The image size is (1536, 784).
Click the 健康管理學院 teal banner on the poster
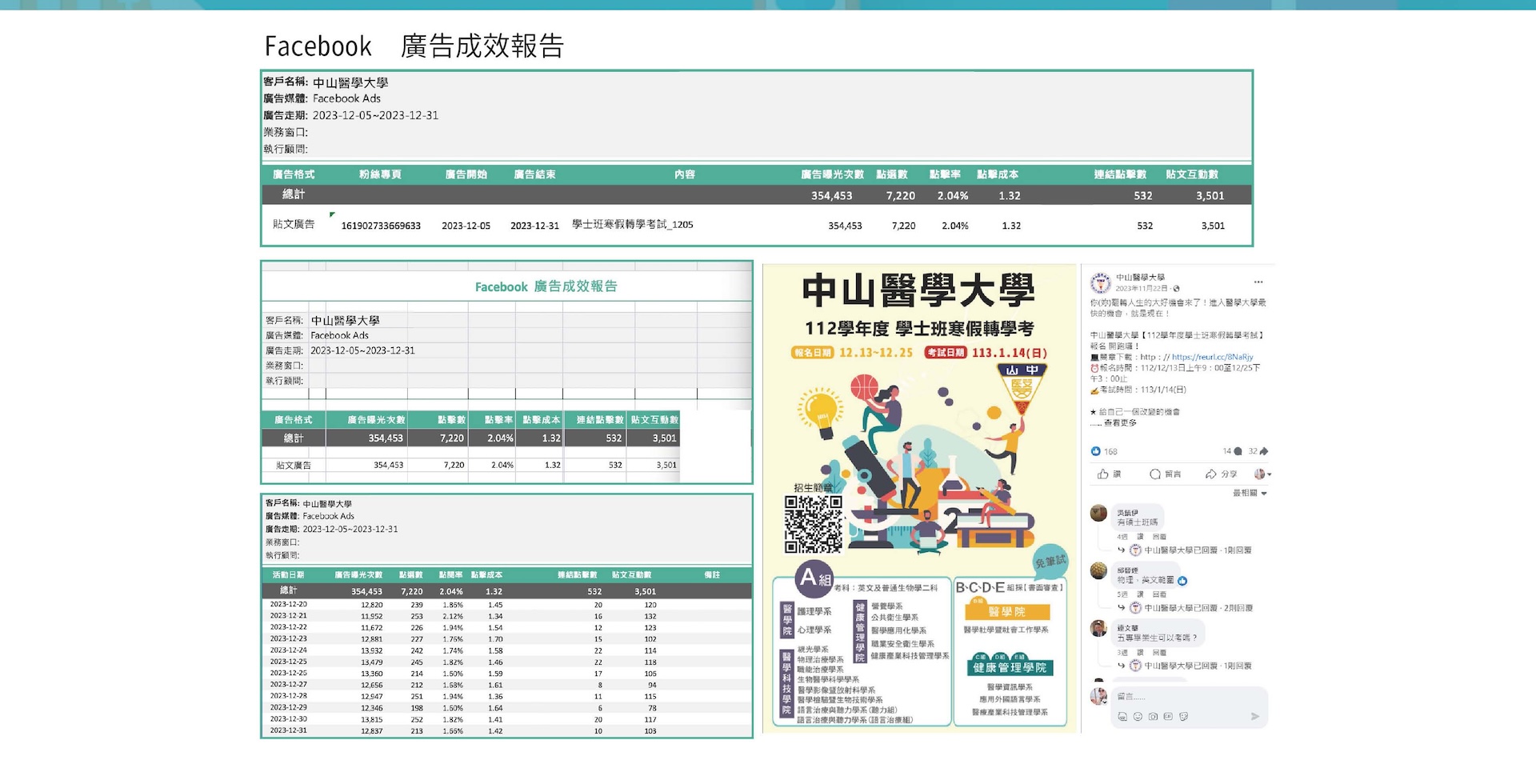click(x=1010, y=667)
